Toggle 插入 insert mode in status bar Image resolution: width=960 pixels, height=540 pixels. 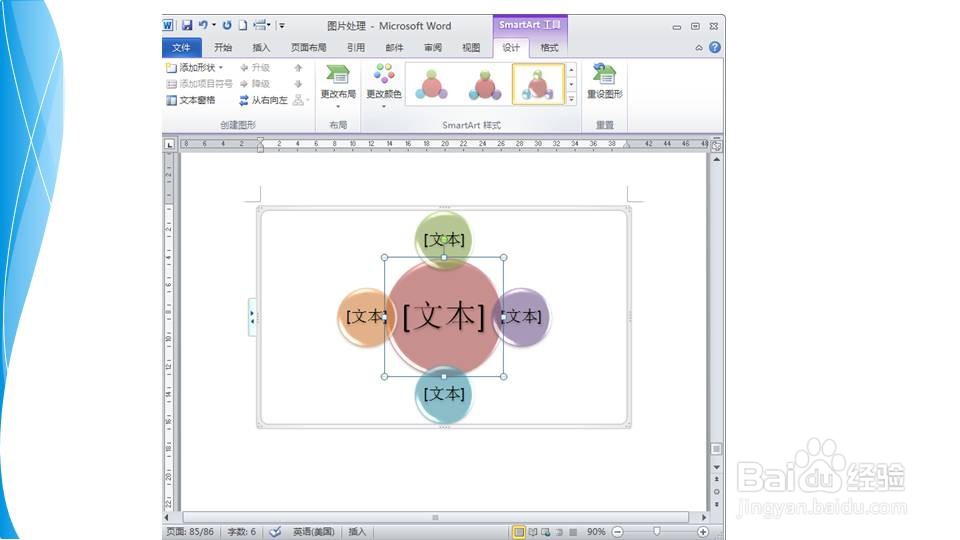click(x=357, y=531)
